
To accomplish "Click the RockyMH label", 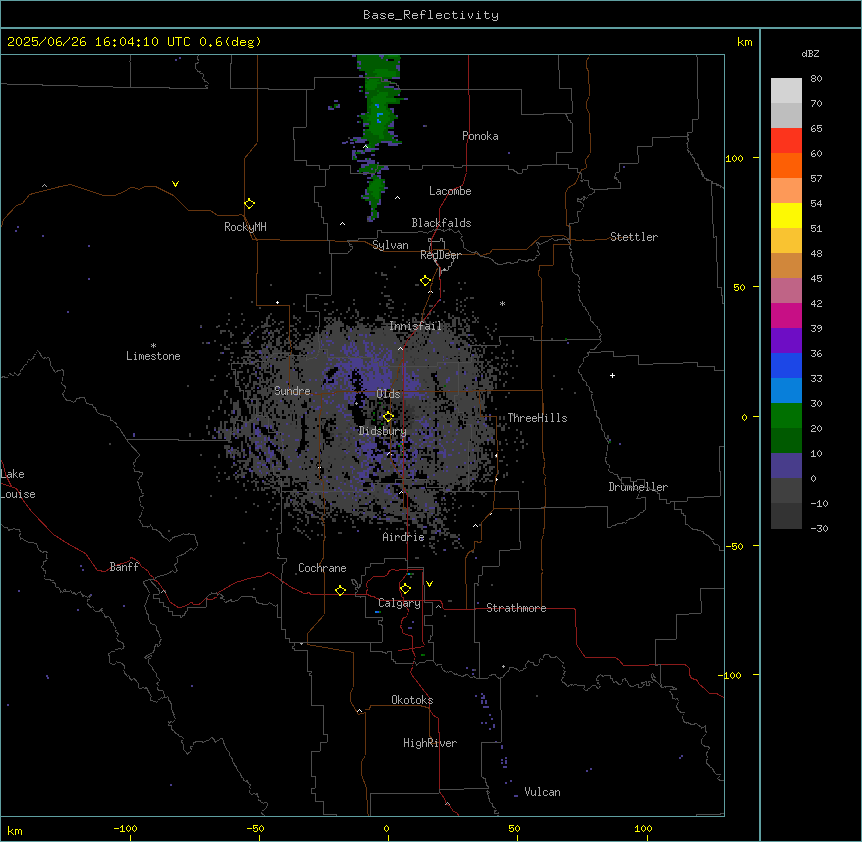I will [x=245, y=227].
